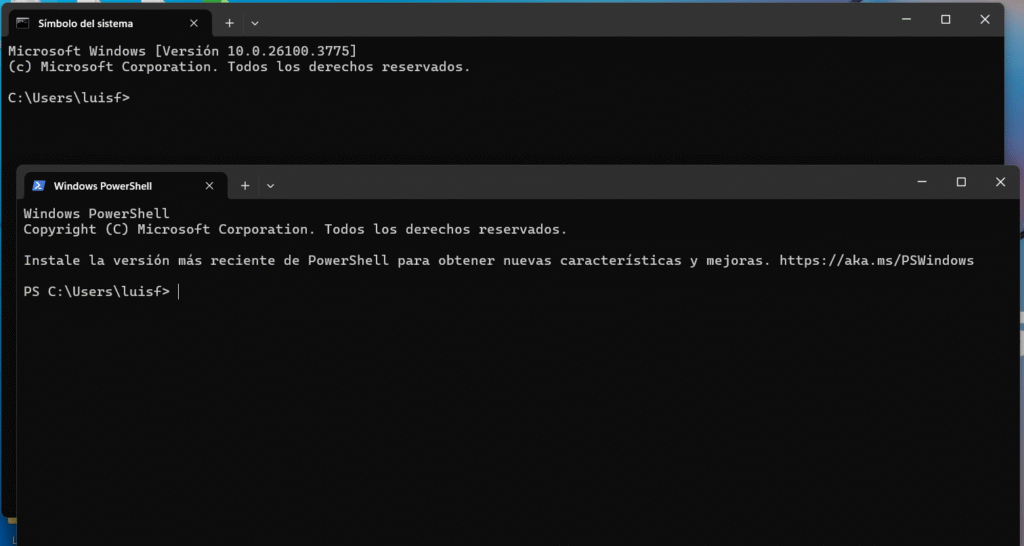The image size is (1024, 546).
Task: Click the Command Prompt icon in Símbolo del sistema tab
Action: (x=23, y=24)
